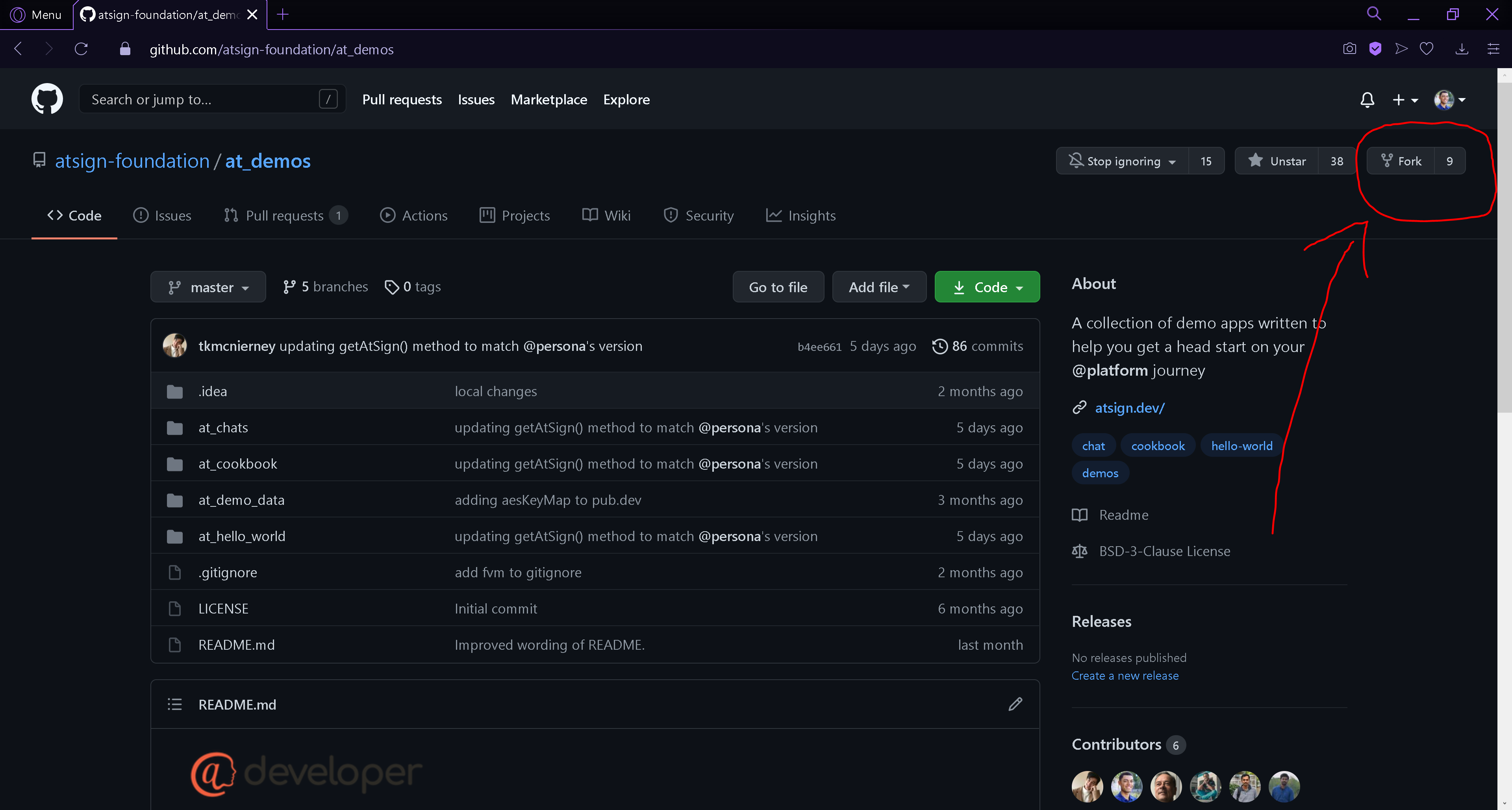Viewport: 1512px width, 810px height.
Task: View the 5 branches list
Action: [325, 287]
